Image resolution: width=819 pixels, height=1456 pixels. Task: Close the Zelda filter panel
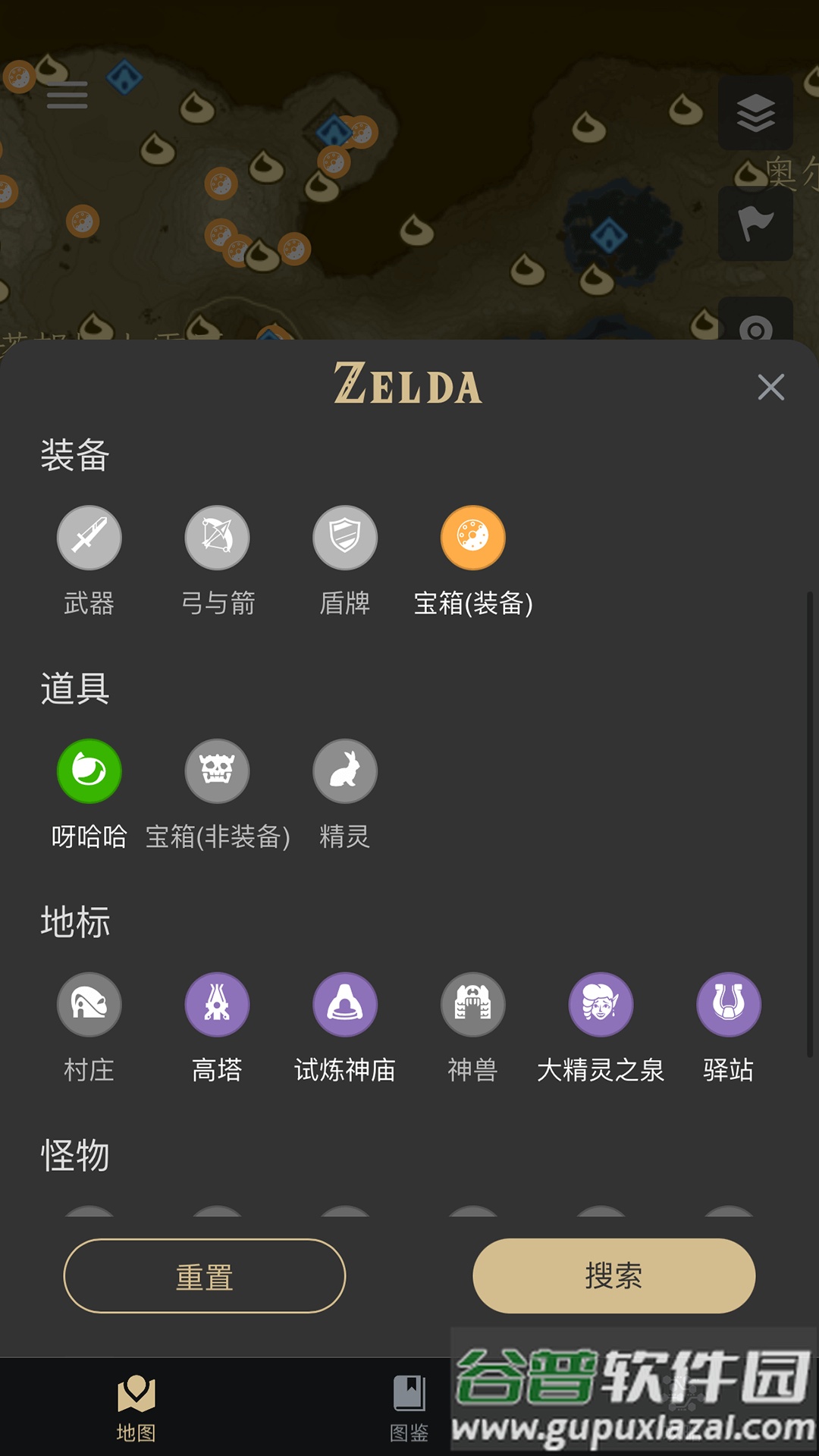(x=771, y=388)
